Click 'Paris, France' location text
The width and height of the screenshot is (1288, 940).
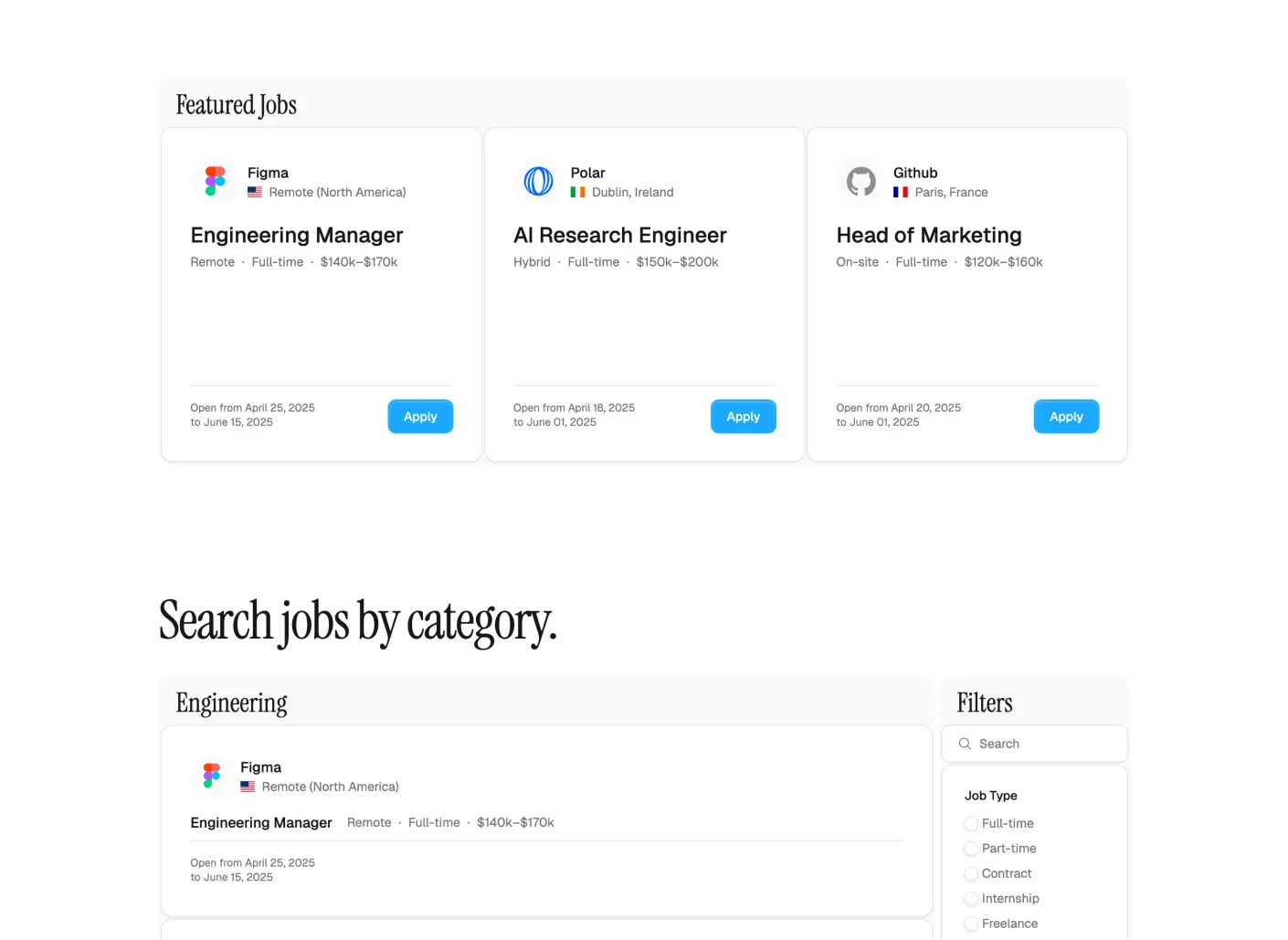[x=952, y=193]
